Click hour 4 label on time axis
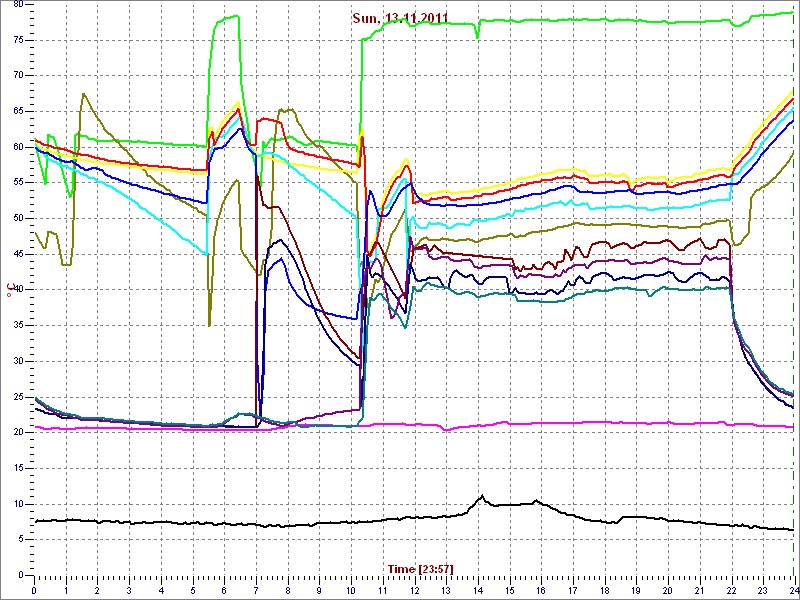The image size is (800, 600). (x=161, y=590)
